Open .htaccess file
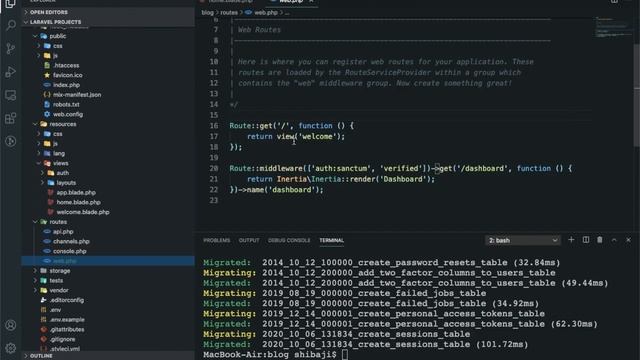 pyautogui.click(x=66, y=65)
